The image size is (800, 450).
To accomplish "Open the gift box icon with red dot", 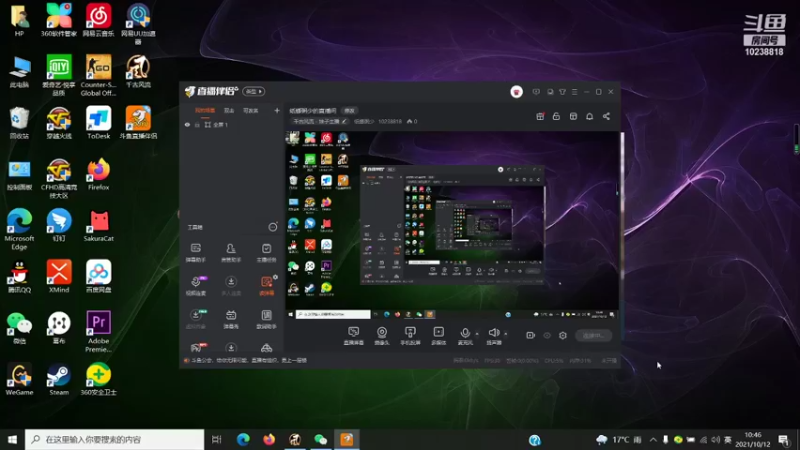I will click(x=540, y=116).
